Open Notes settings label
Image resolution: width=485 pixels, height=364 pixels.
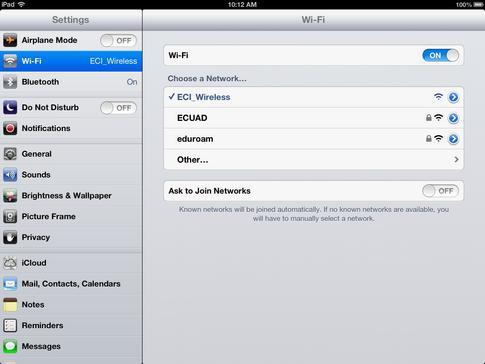click(x=33, y=305)
